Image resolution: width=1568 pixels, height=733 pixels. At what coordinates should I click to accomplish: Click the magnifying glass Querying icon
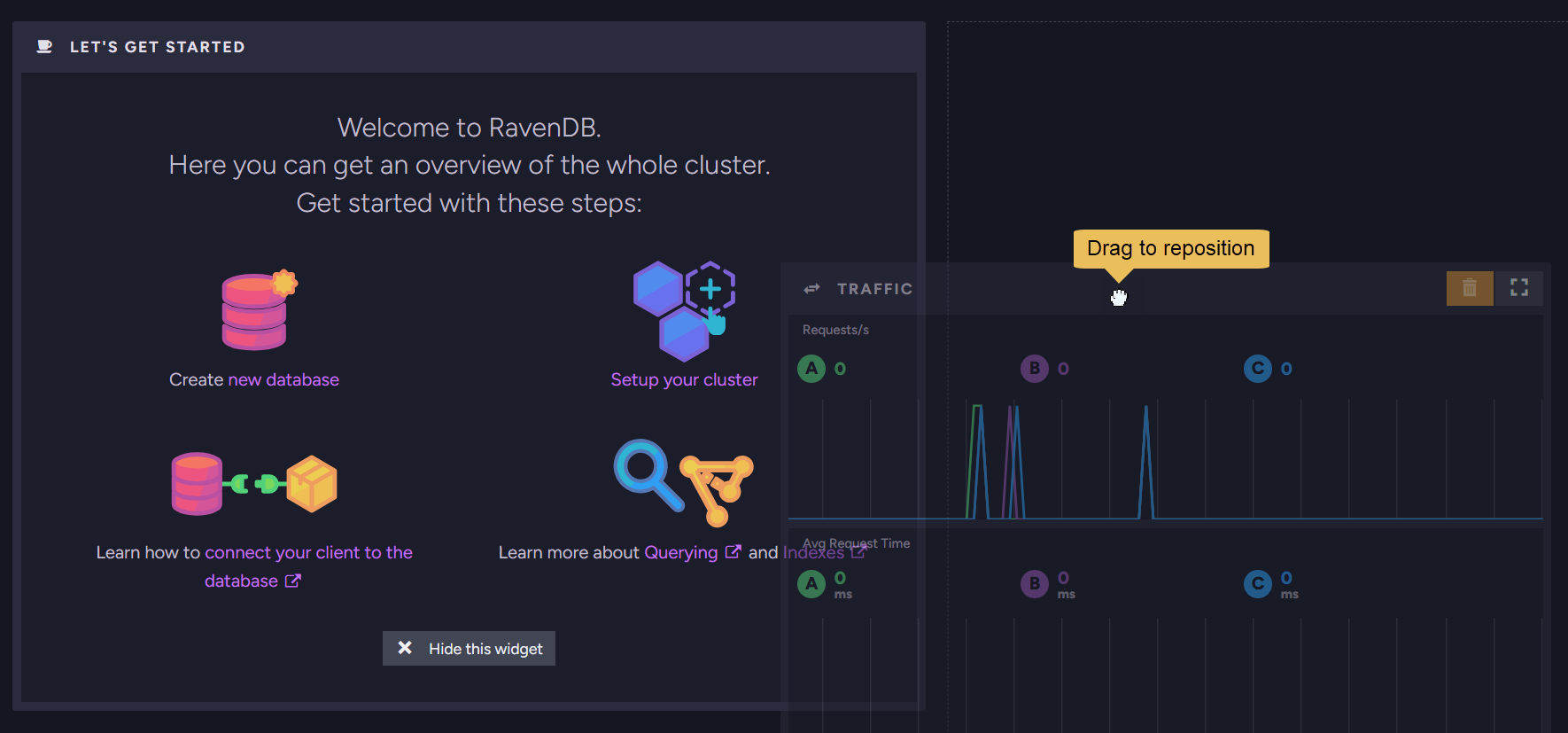[x=648, y=475]
